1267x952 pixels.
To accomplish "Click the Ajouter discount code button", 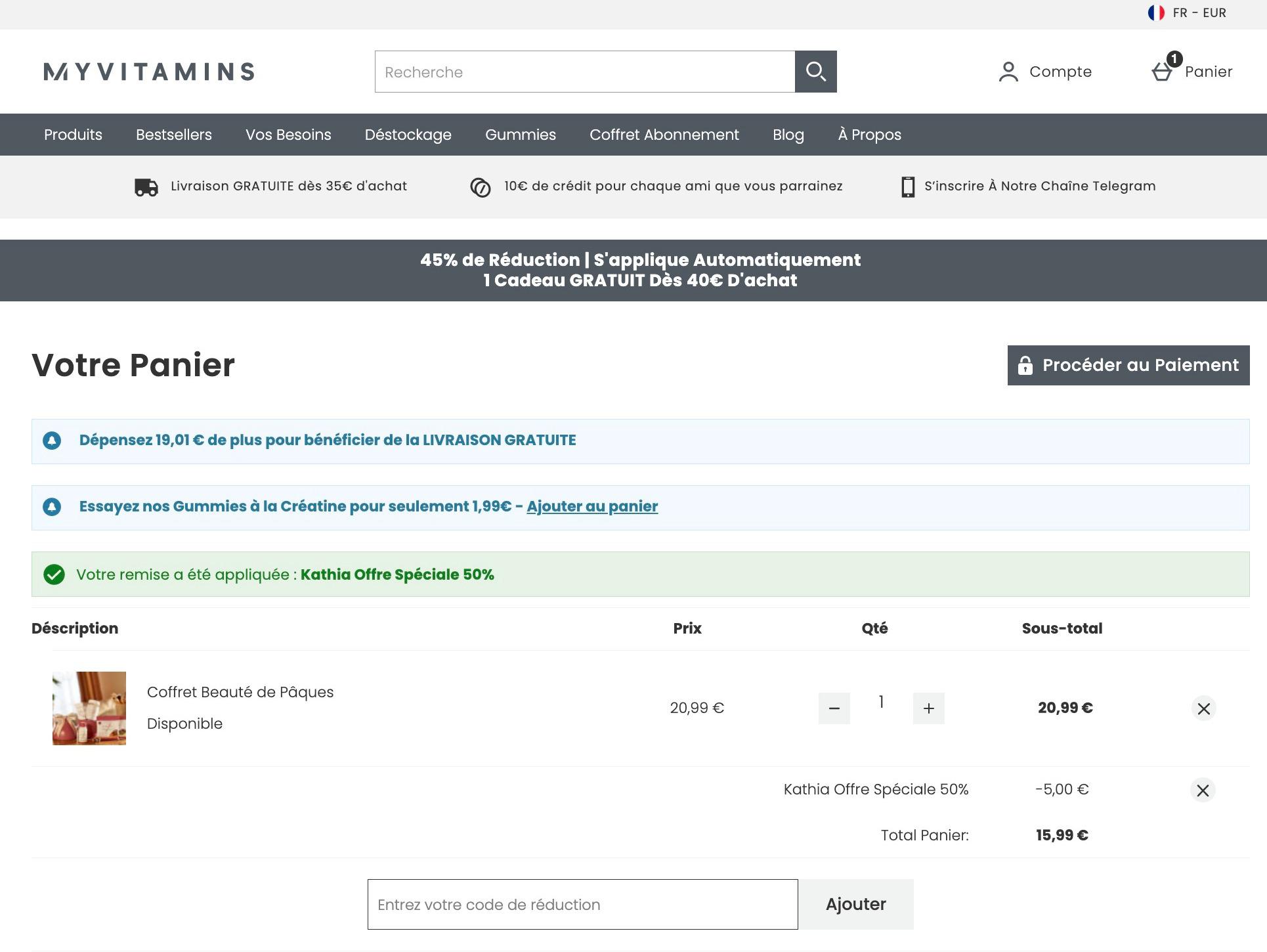I will 856,904.
